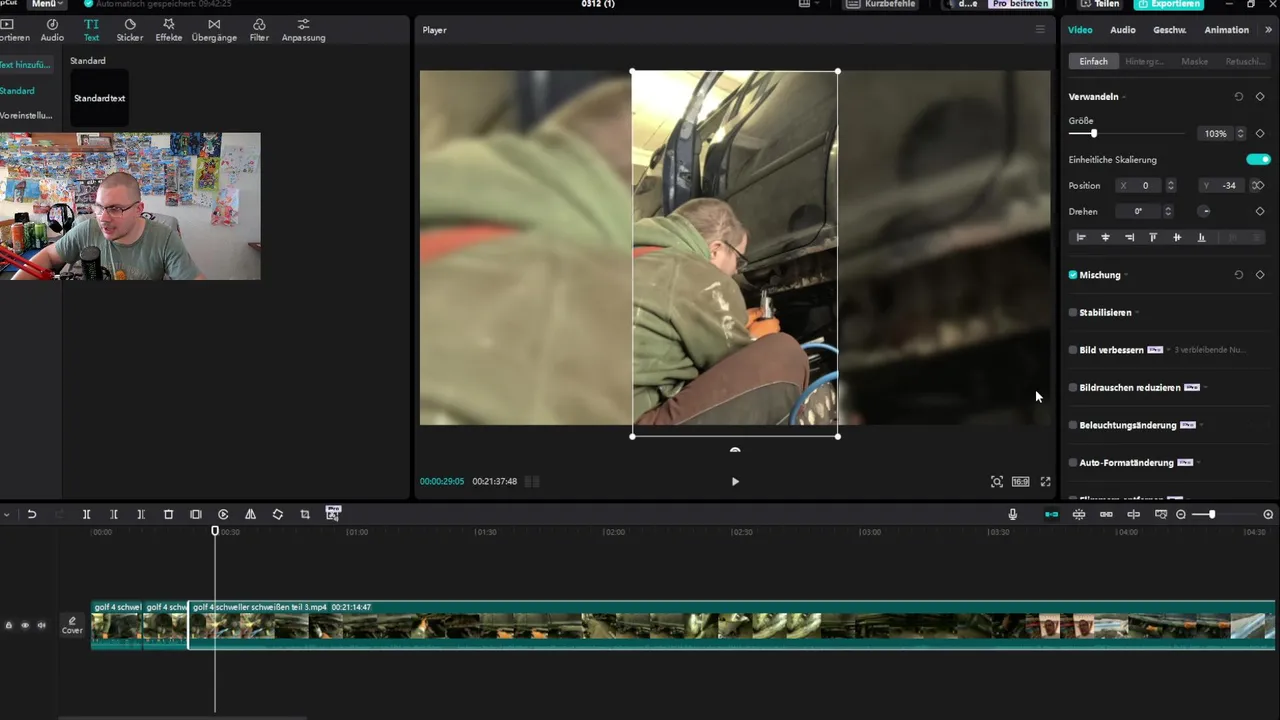The width and height of the screenshot is (1280, 720).
Task: Click the player zoom-fit icon
Action: (x=997, y=481)
